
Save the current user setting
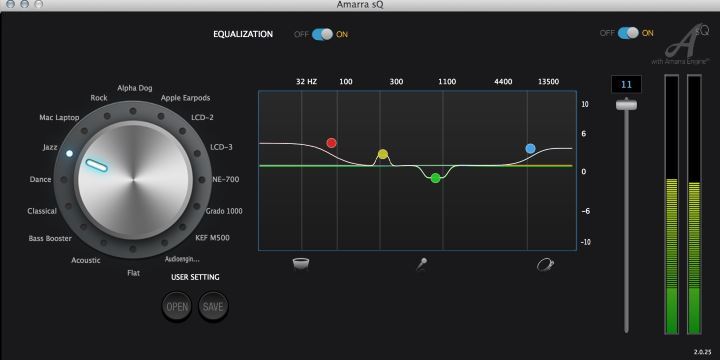[x=213, y=307]
